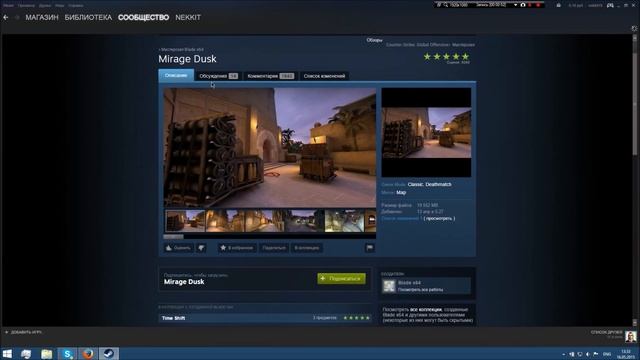Click the Mirage Dusk page title
This screenshot has width=640, height=360.
(x=187, y=59)
